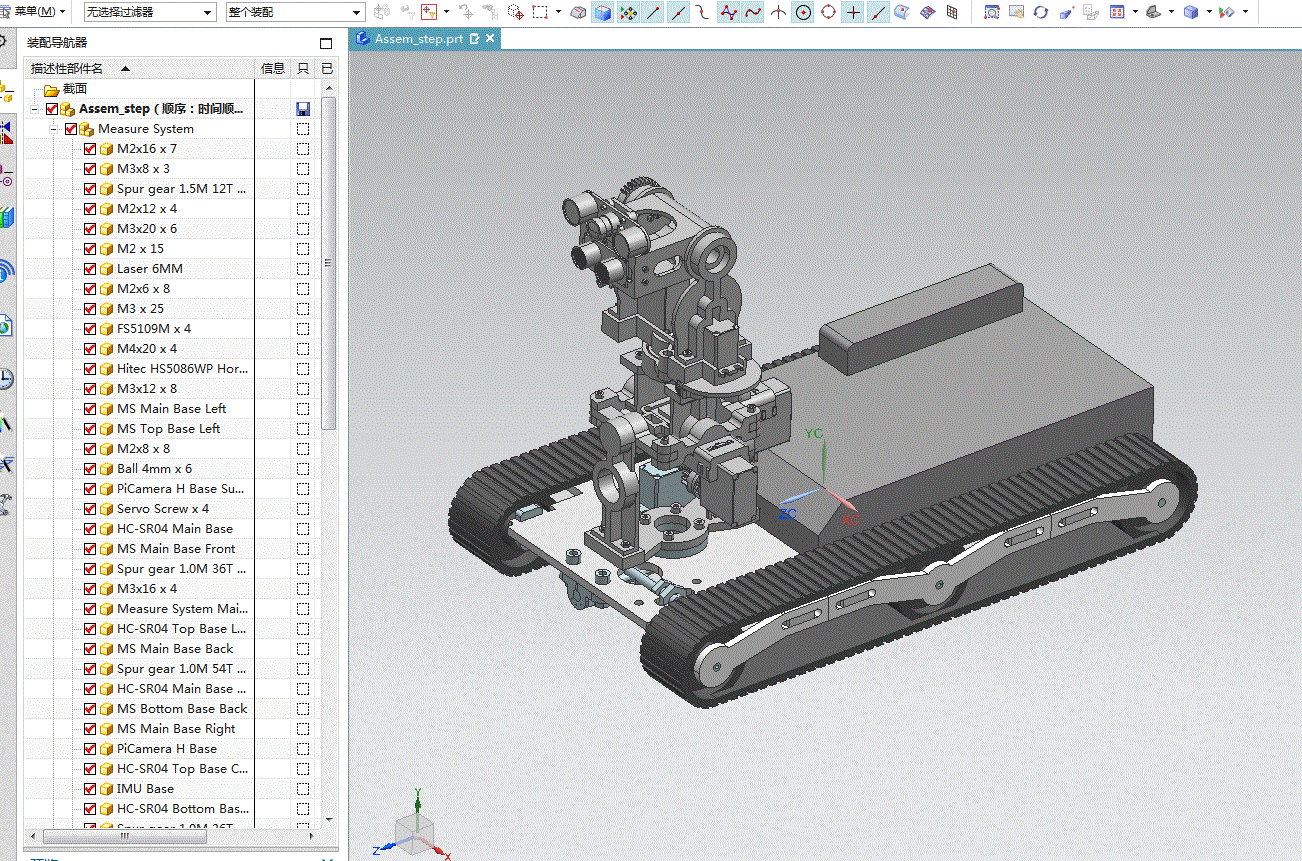1302x861 pixels.
Task: Collapse the Assem_step tree node
Action: coord(34,109)
